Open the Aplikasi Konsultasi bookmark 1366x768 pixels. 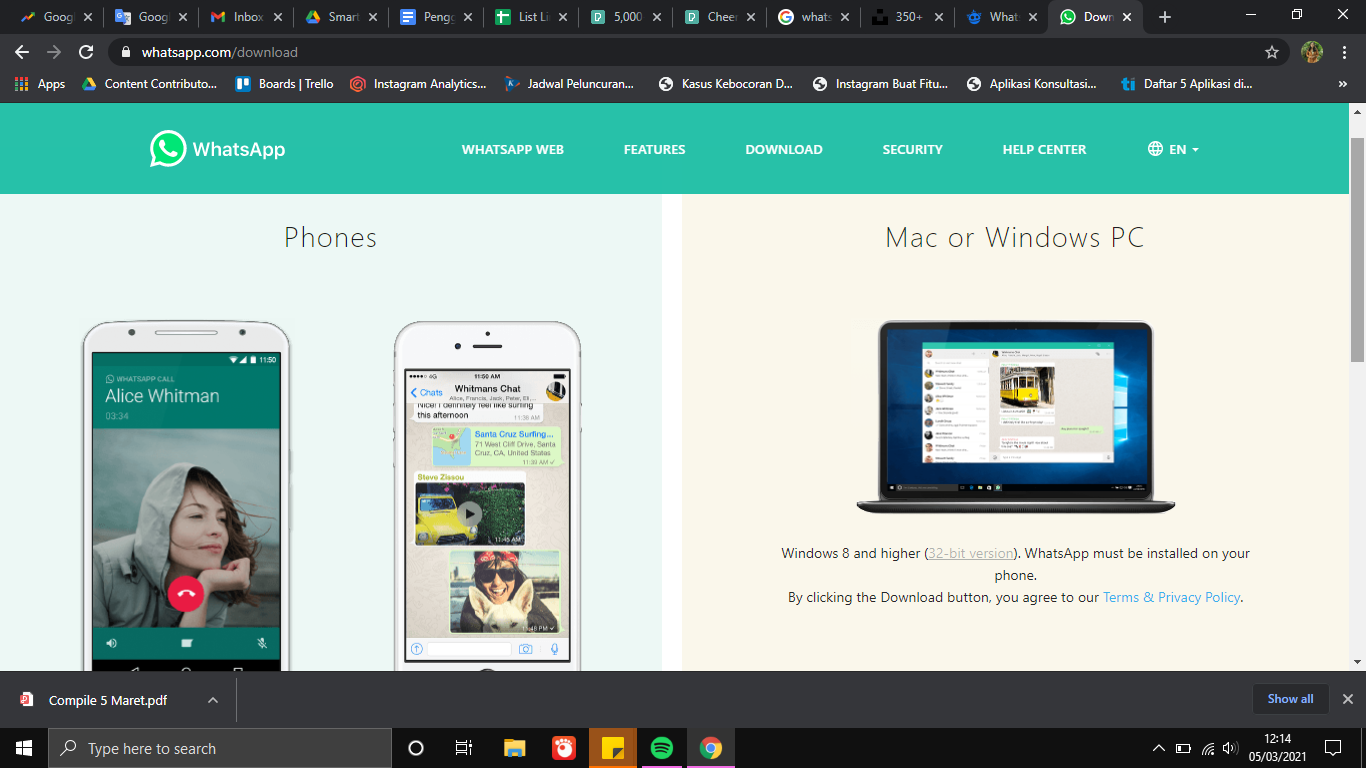(x=1032, y=84)
